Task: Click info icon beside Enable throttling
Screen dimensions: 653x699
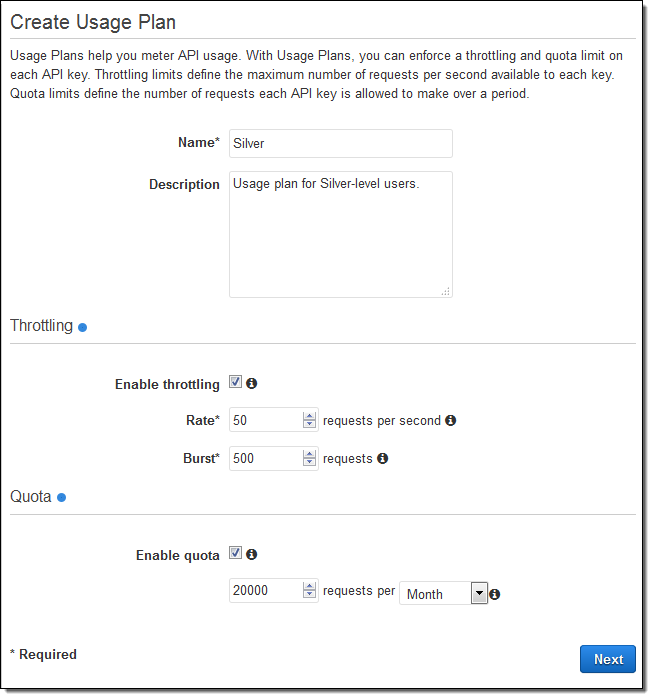Action: coord(252,384)
